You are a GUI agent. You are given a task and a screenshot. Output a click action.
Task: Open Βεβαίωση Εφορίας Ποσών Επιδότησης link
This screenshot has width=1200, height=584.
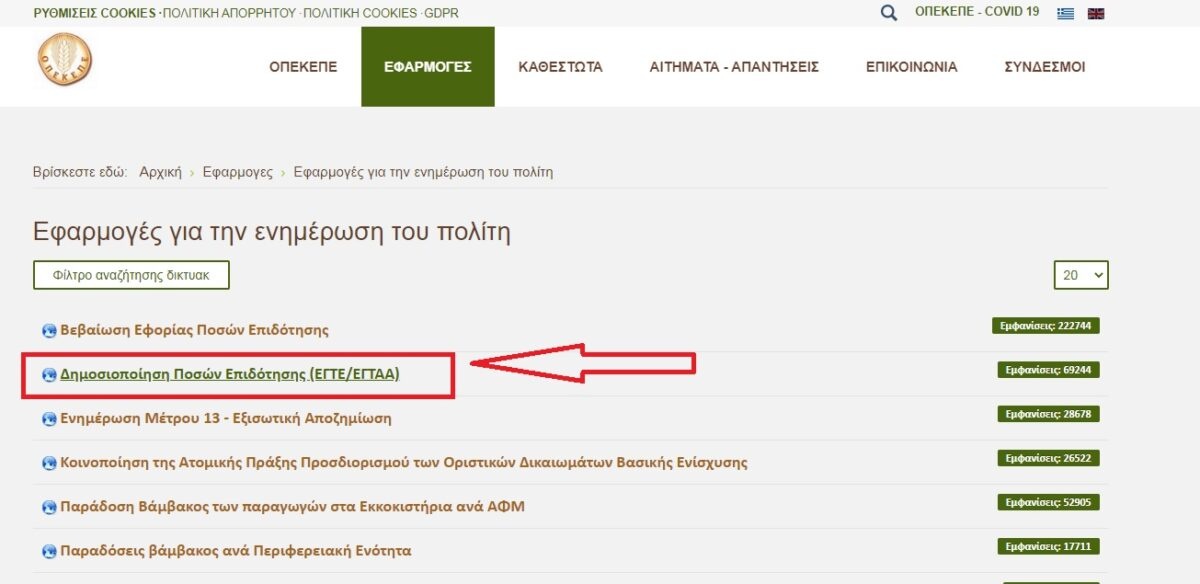coord(194,330)
